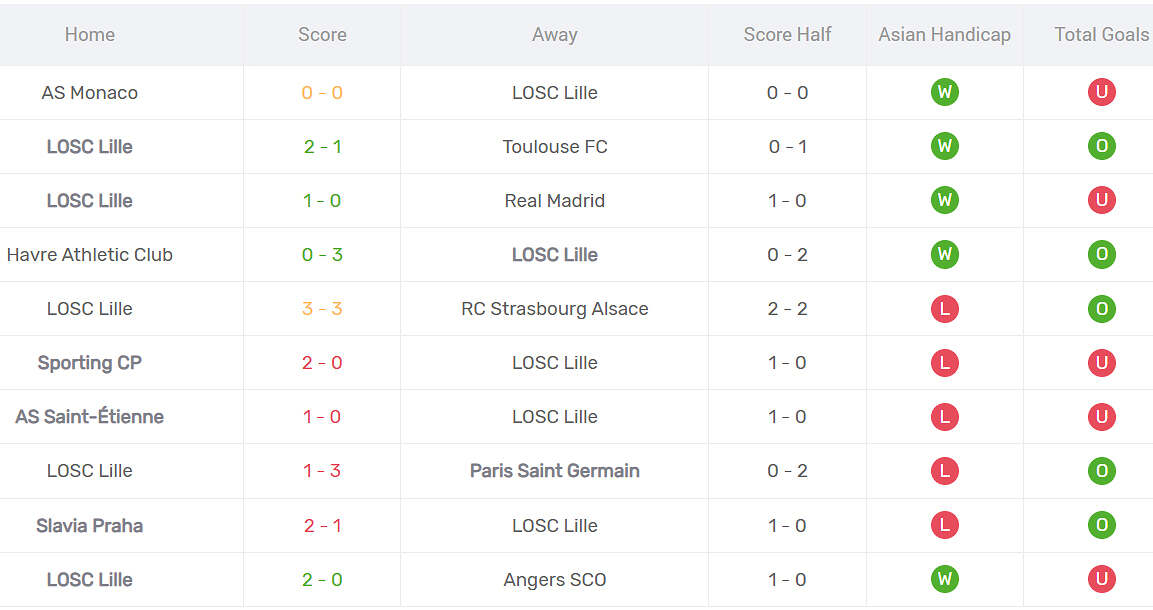Click the W badge in Real Madrid row
This screenshot has width=1153, height=610.
click(944, 200)
